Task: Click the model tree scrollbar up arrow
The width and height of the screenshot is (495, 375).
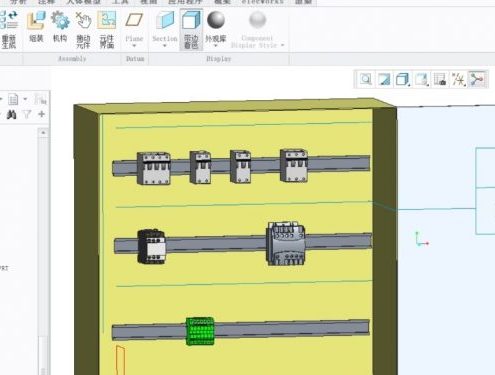Action: click(x=43, y=133)
